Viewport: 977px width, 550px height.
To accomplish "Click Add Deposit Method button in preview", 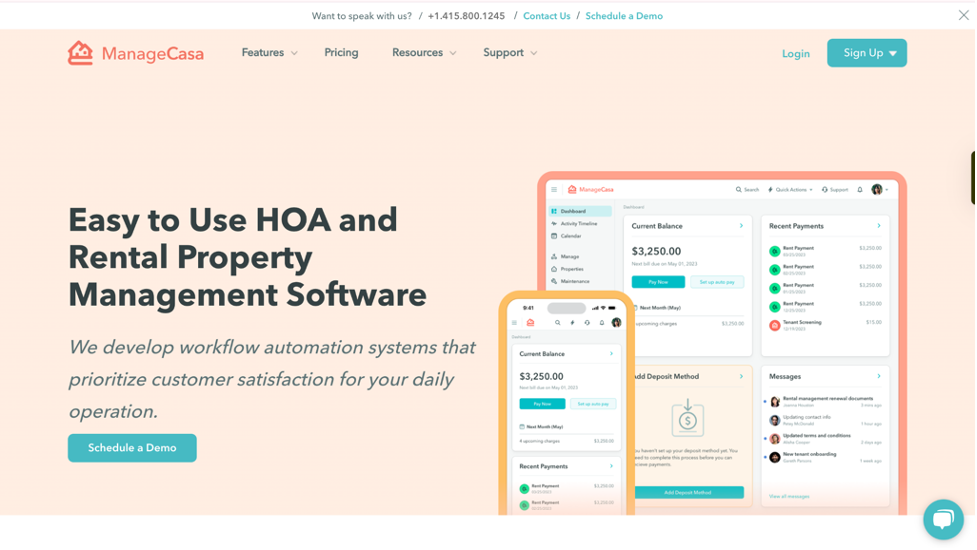I will (688, 493).
